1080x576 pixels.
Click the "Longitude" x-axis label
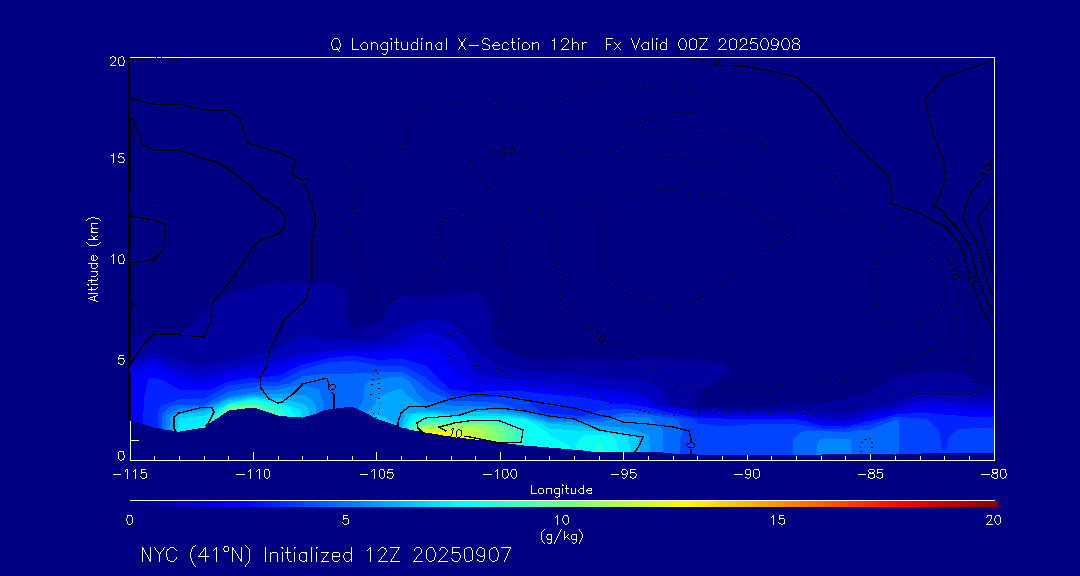pos(561,490)
